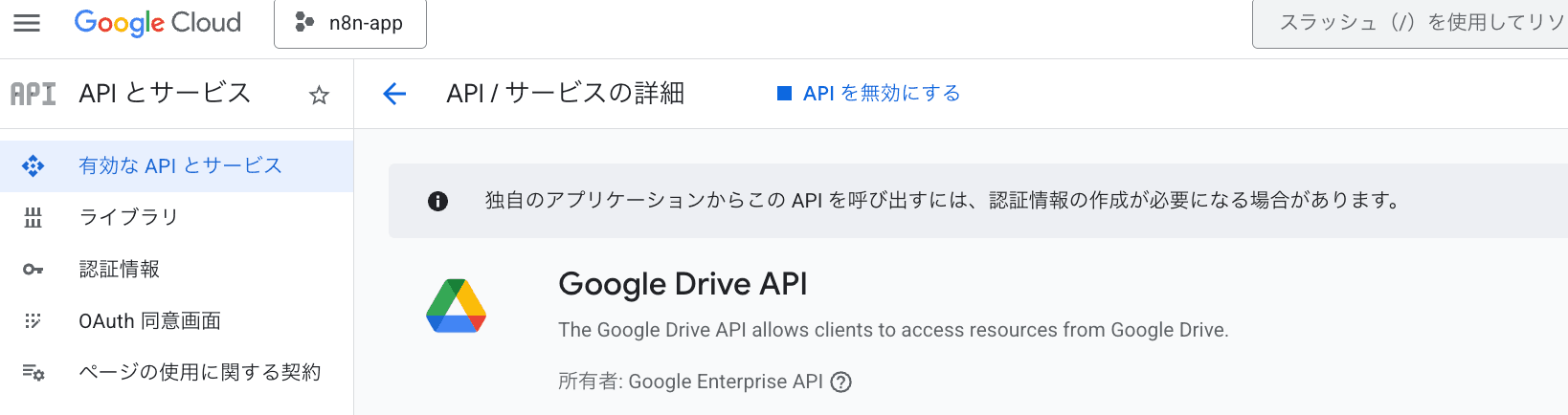Go back using the left arrow
The width and height of the screenshot is (1568, 415).
click(x=394, y=94)
